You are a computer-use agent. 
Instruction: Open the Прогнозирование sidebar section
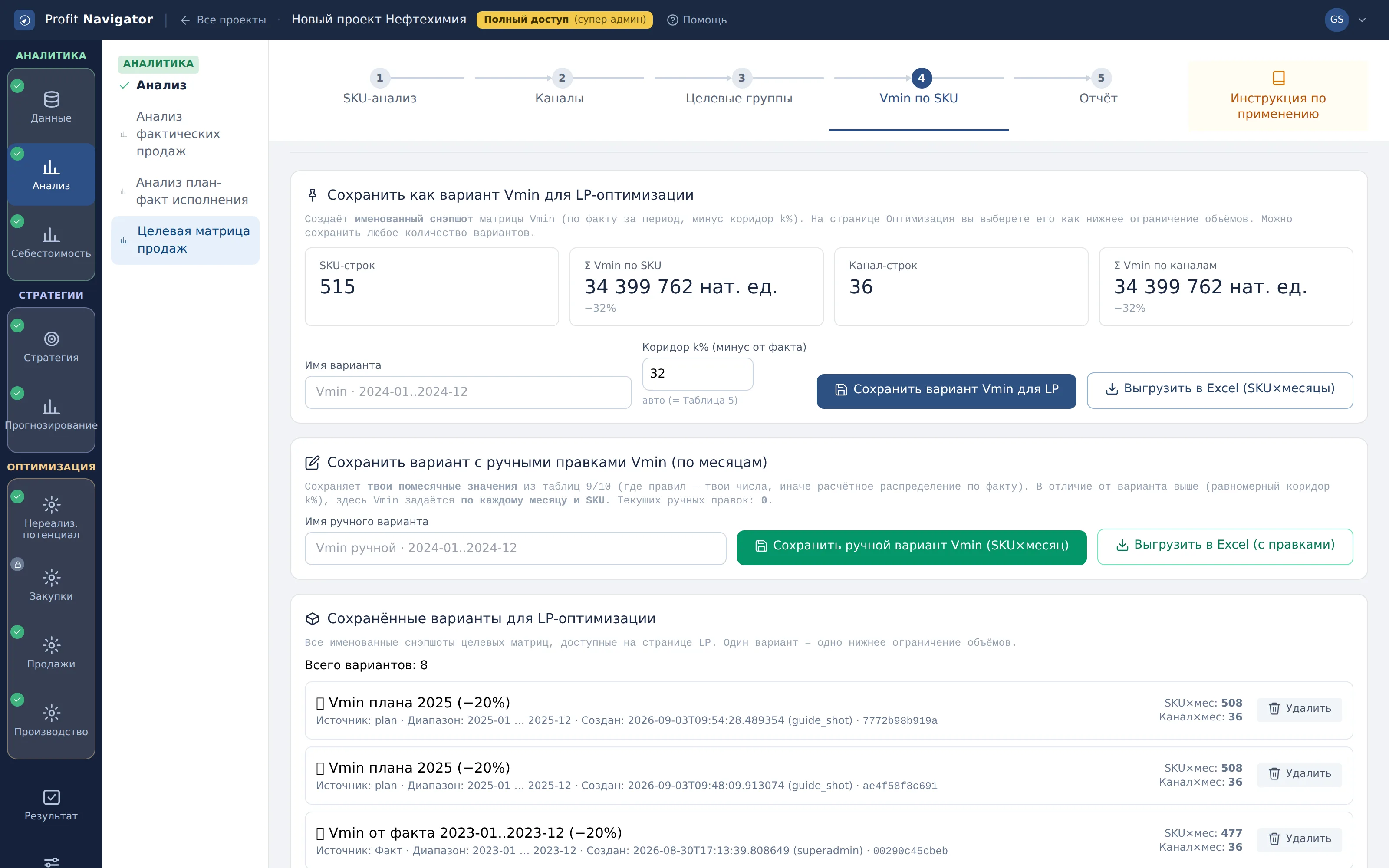51,414
